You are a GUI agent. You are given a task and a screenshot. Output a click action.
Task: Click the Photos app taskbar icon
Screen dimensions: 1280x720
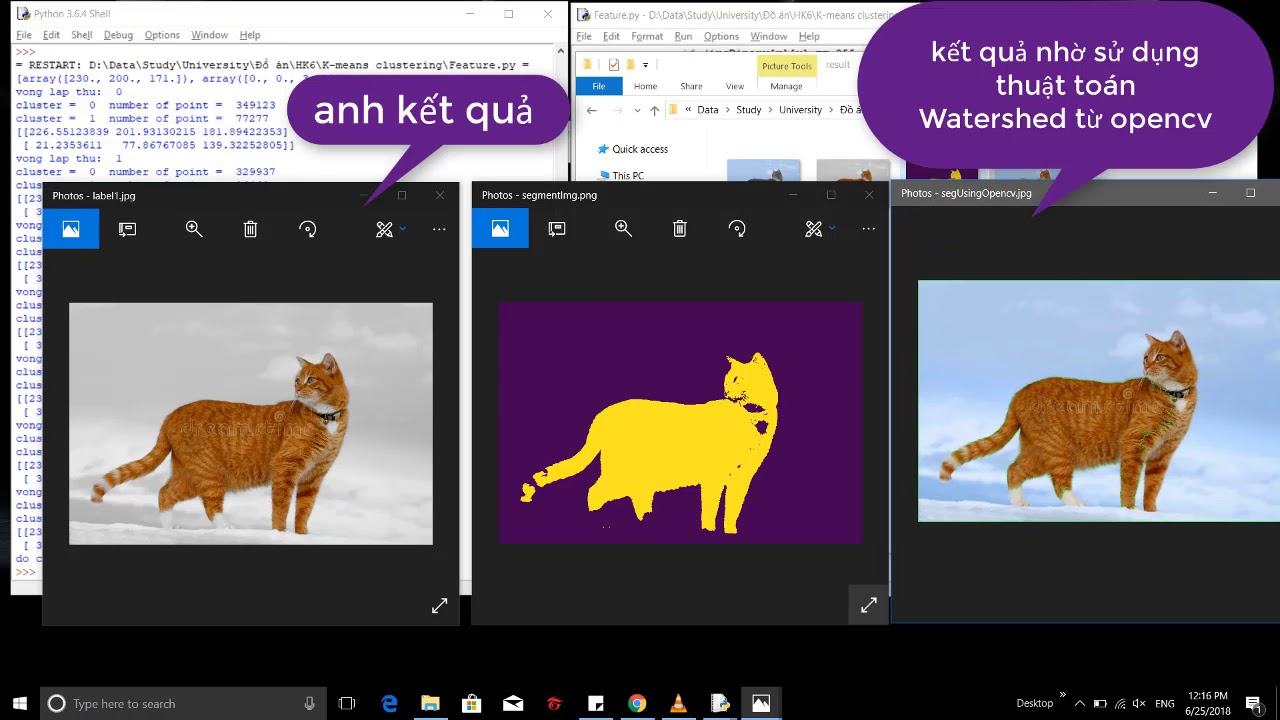tap(761, 703)
